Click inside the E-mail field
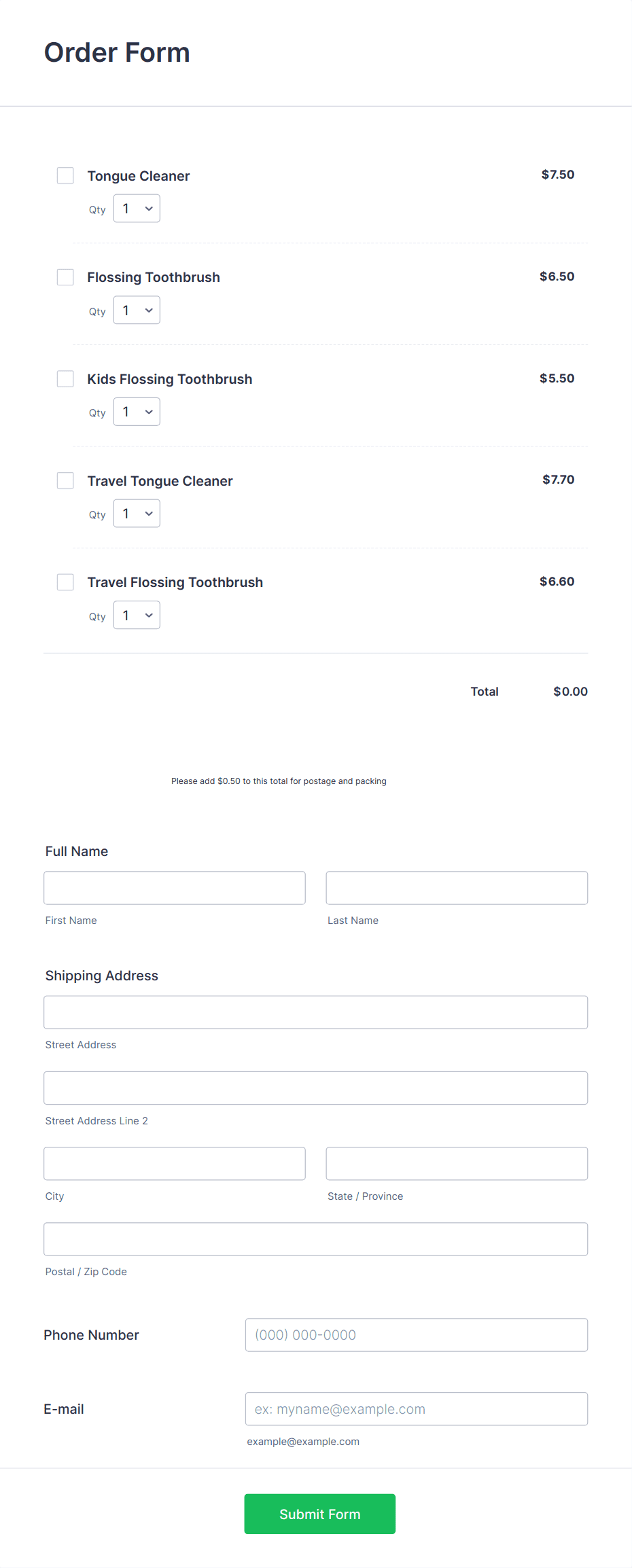This screenshot has height=1568, width=632. pyautogui.click(x=416, y=1408)
